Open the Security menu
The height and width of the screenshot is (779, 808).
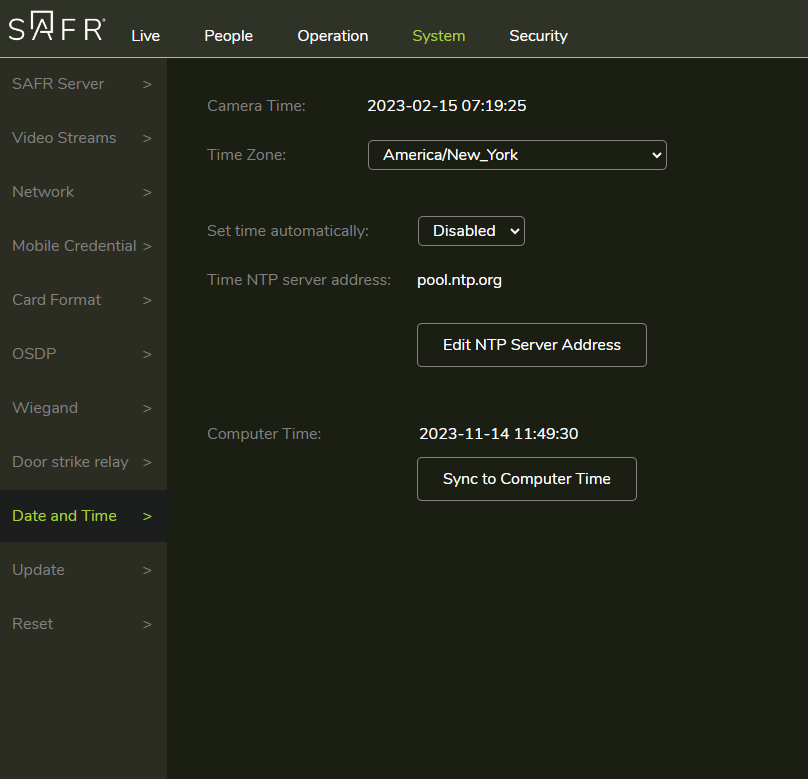pyautogui.click(x=538, y=35)
